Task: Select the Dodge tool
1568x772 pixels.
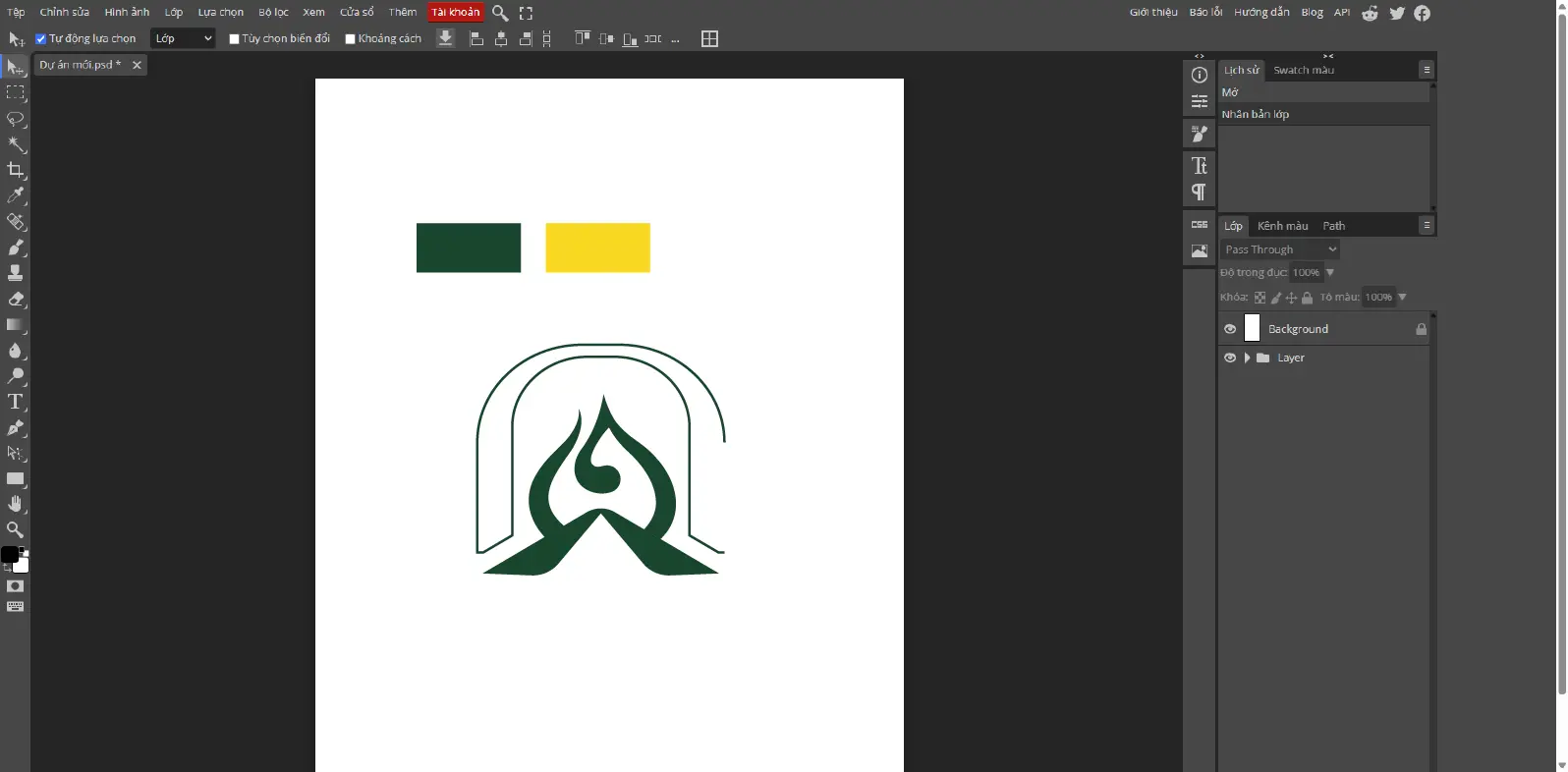Action: pos(15,376)
